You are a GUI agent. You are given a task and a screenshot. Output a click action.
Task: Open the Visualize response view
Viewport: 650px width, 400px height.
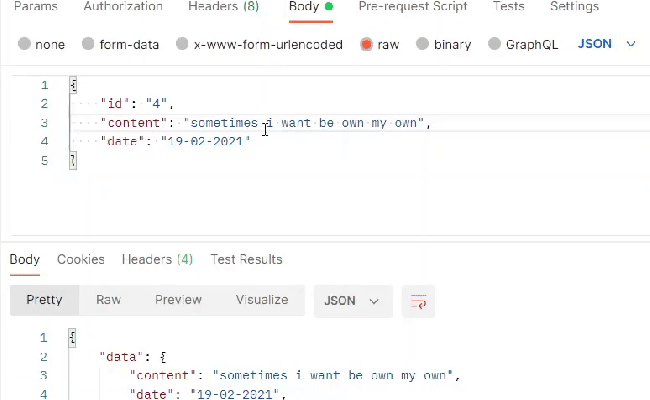(262, 300)
